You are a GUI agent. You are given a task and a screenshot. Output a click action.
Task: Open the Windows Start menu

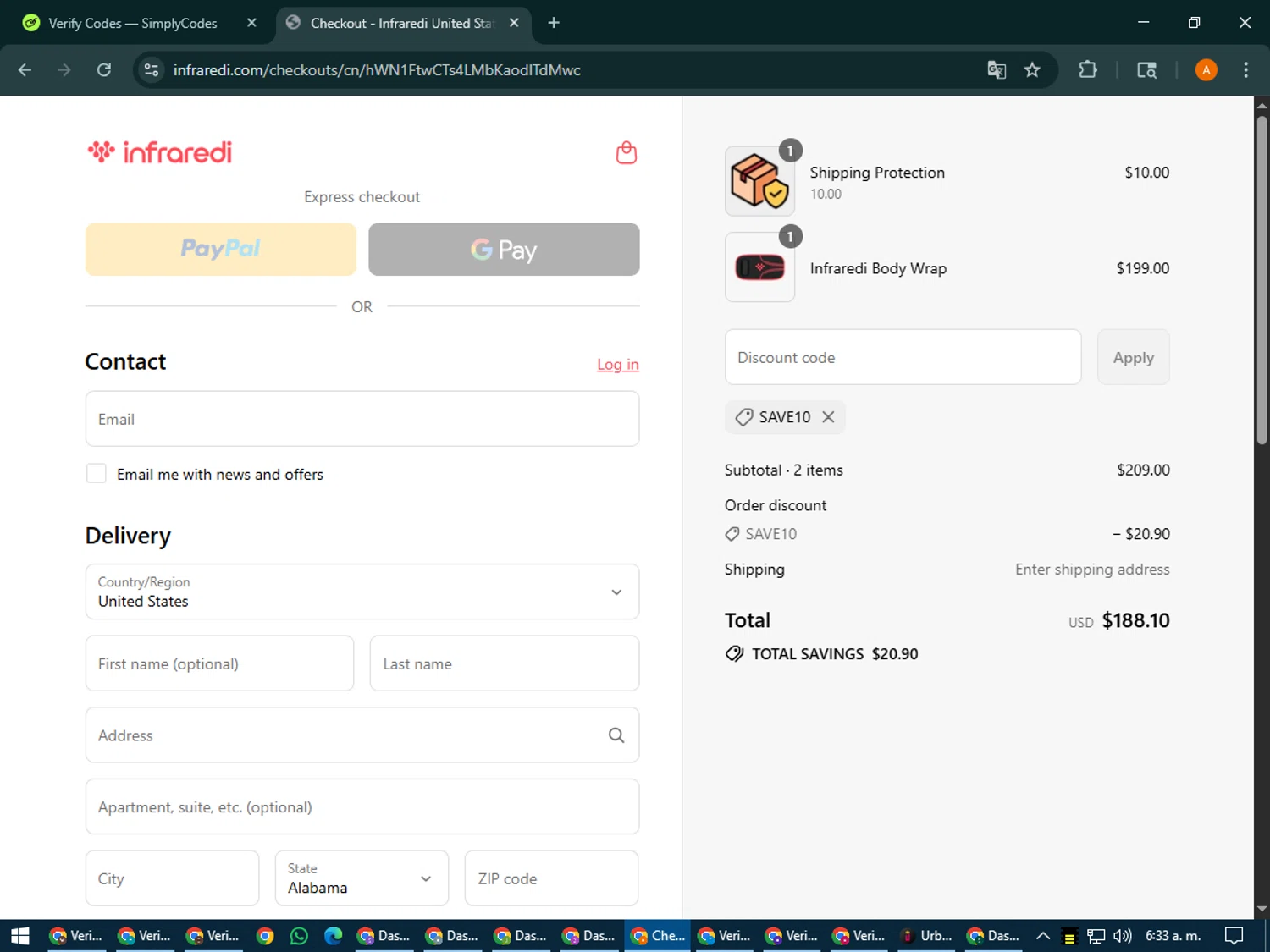(20, 935)
